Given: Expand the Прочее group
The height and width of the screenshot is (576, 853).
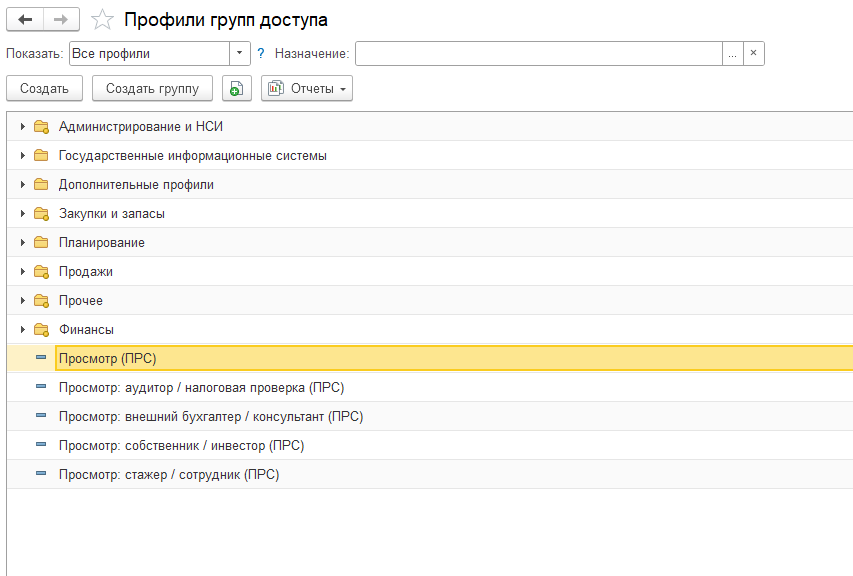Looking at the screenshot, I should 22,301.
